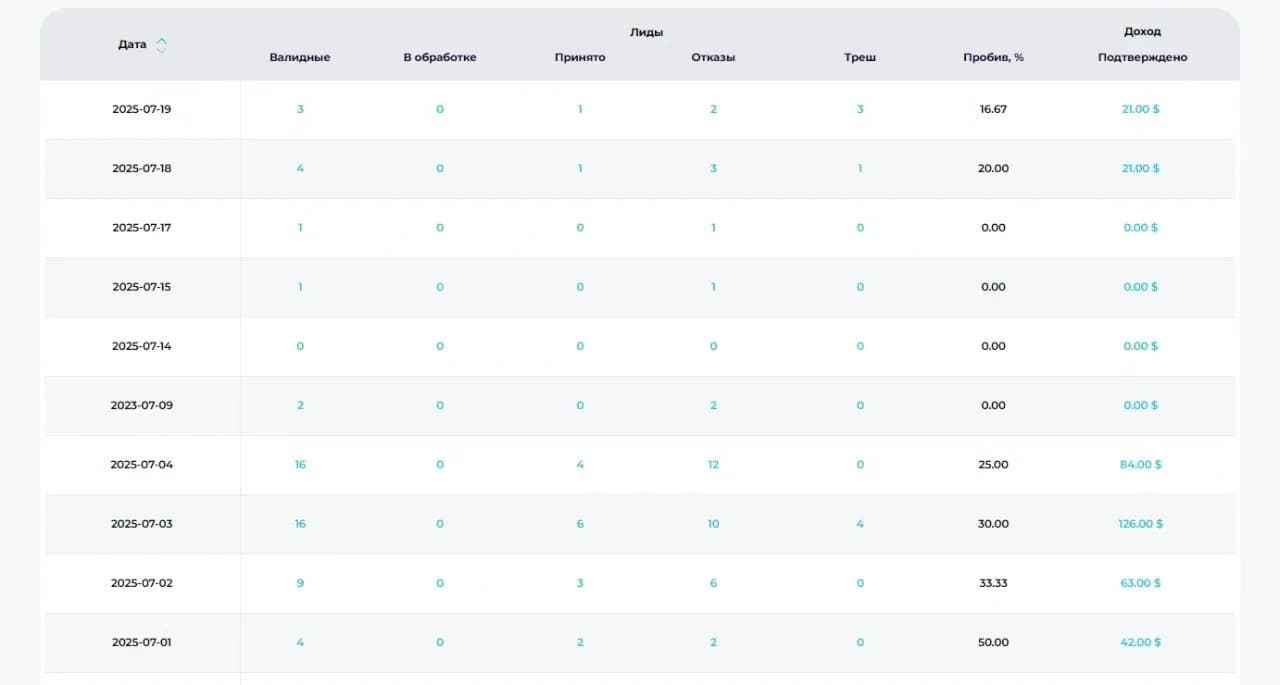This screenshot has width=1280, height=685.
Task: Click the 84.00 $ confirmed income
Action: coord(1140,464)
